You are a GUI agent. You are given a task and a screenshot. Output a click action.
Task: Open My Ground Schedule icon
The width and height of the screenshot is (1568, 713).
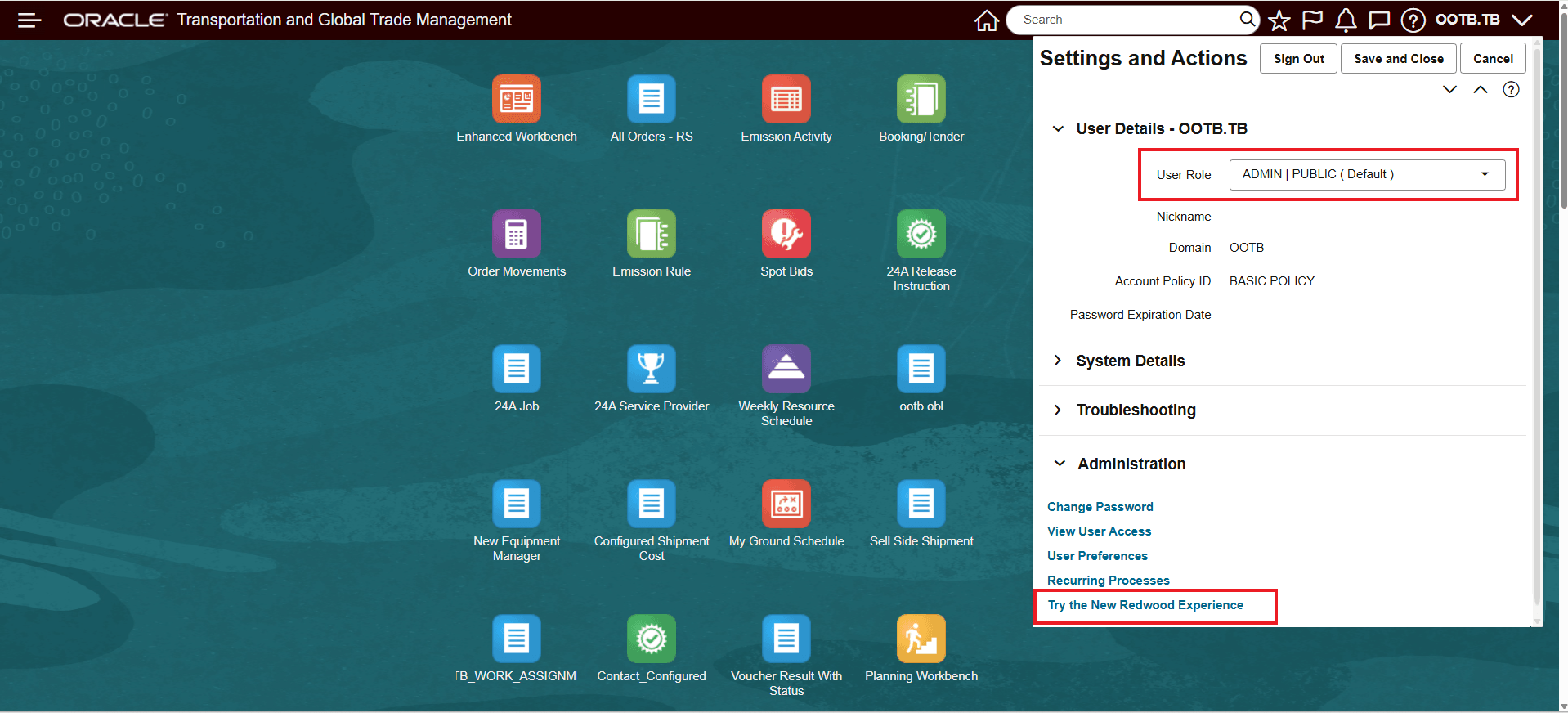[x=786, y=504]
